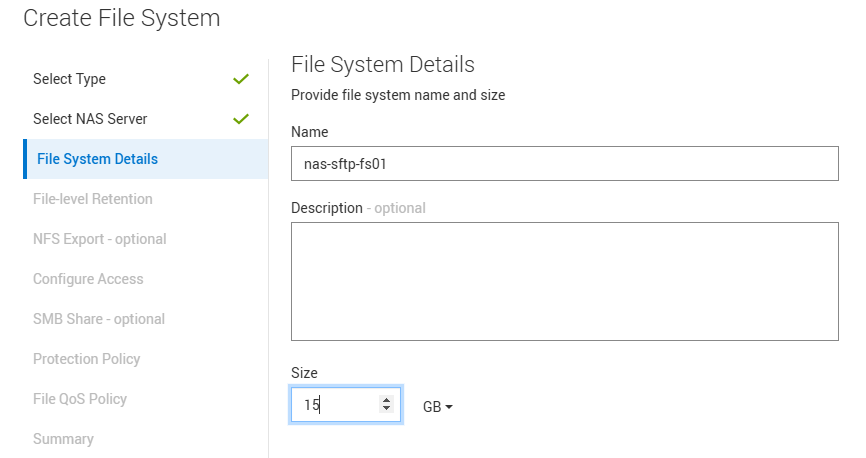The image size is (866, 458).
Task: Click inside the Size number field
Action: (335, 405)
